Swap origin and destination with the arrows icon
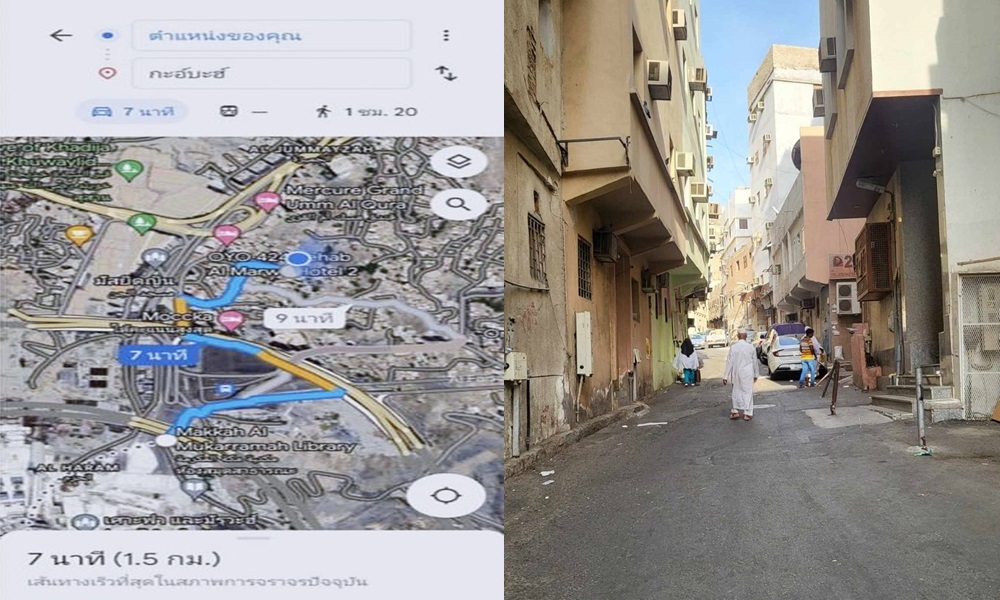Viewport: 1000px width, 600px height. [446, 73]
